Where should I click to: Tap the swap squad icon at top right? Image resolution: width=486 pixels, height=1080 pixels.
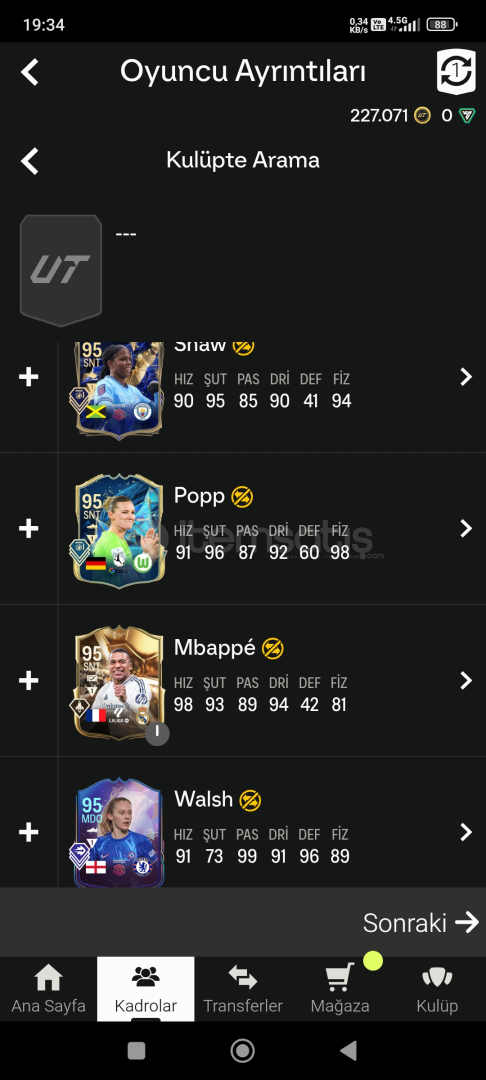pyautogui.click(x=456, y=72)
